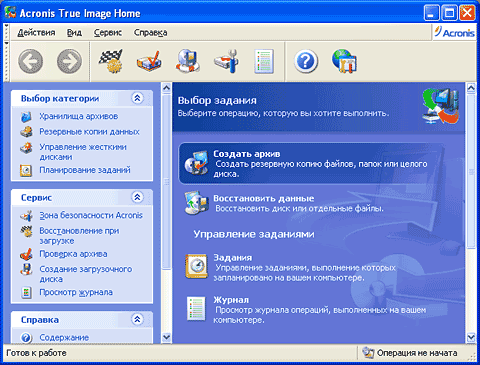Open the Действия menu

36,33
